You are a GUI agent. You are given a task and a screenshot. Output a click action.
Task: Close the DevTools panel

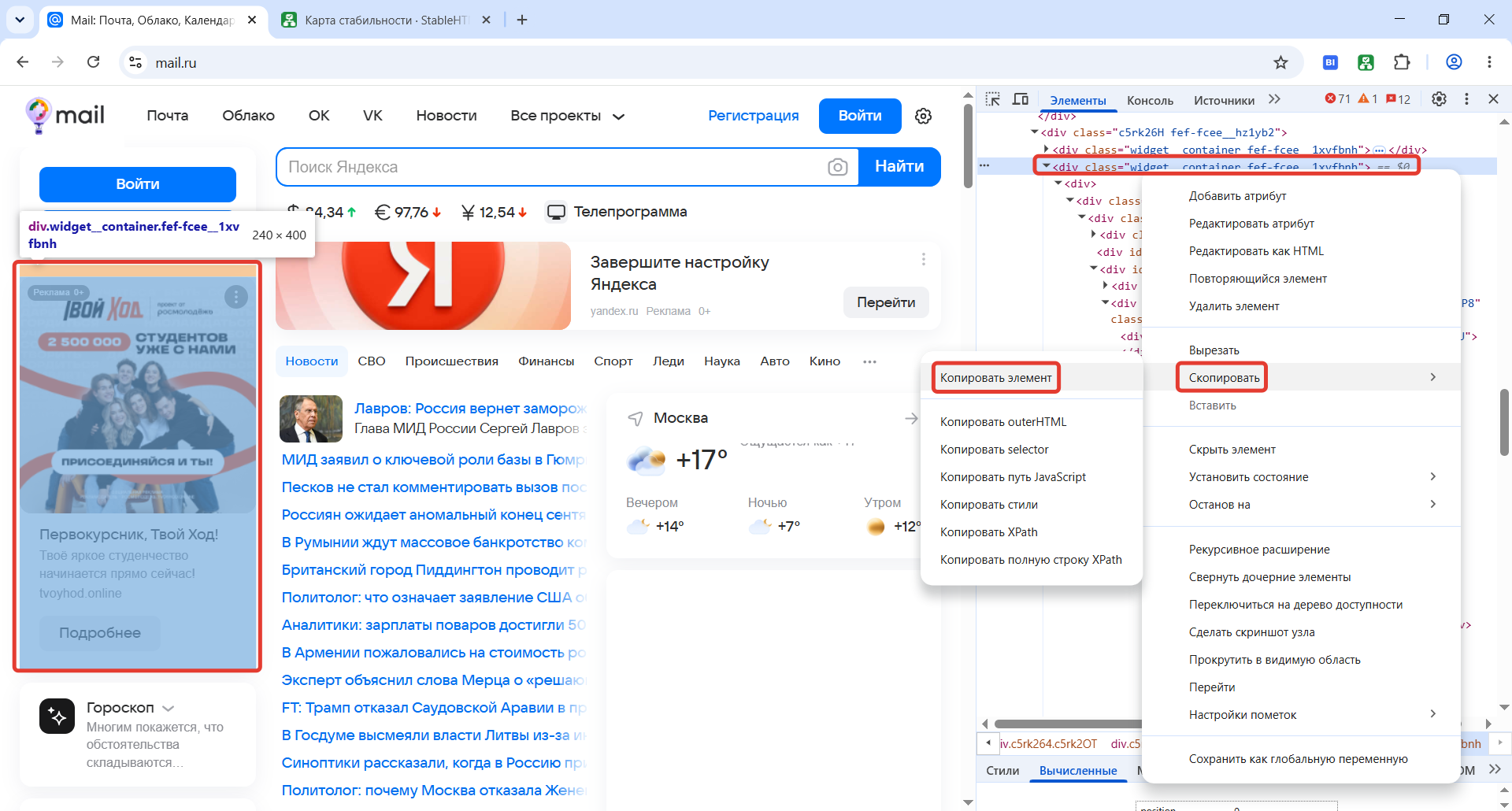(x=1493, y=99)
